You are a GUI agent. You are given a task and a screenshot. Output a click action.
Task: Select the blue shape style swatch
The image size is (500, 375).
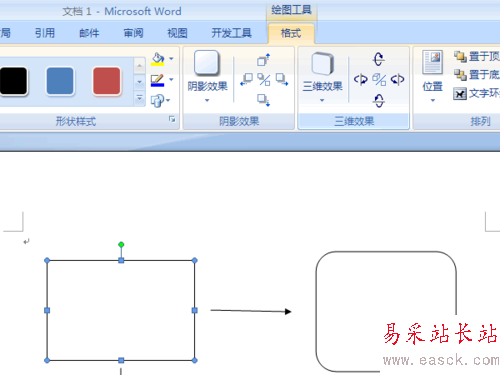click(60, 81)
